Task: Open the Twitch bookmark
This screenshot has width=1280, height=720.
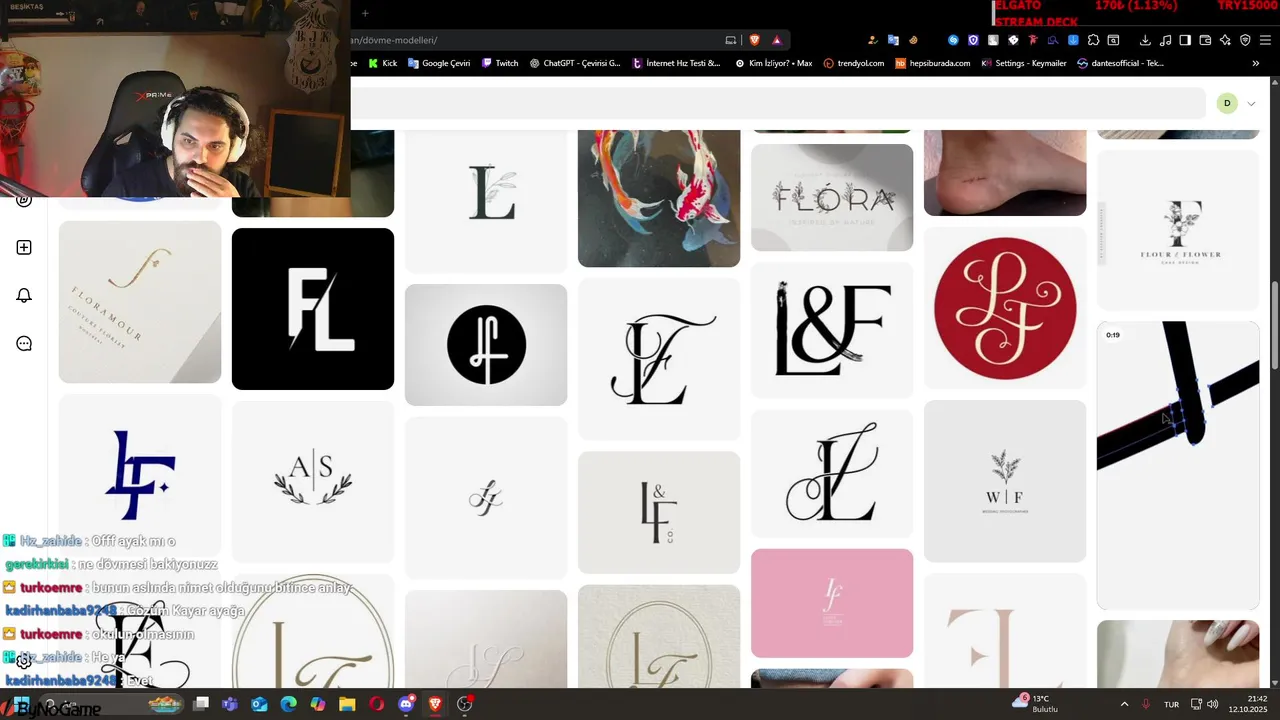Action: (x=500, y=63)
